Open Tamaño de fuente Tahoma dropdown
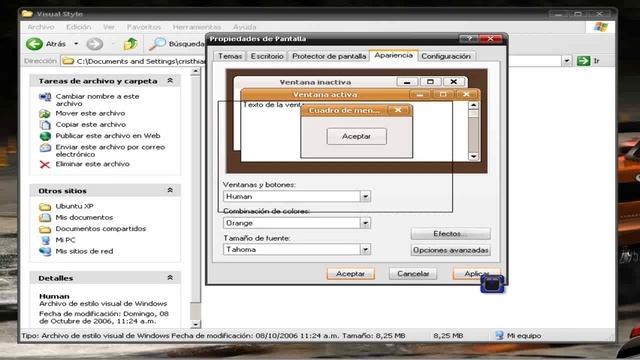 click(365, 249)
